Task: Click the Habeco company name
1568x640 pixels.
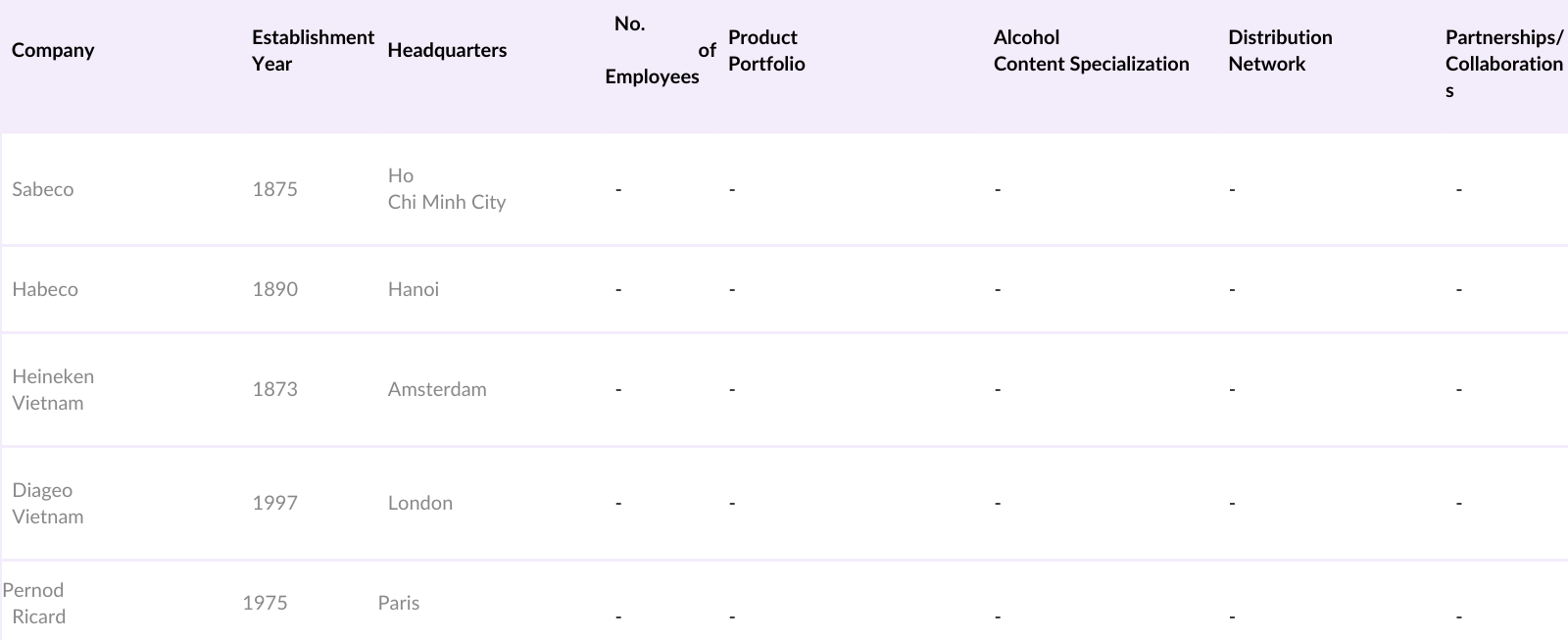Action: coord(45,289)
